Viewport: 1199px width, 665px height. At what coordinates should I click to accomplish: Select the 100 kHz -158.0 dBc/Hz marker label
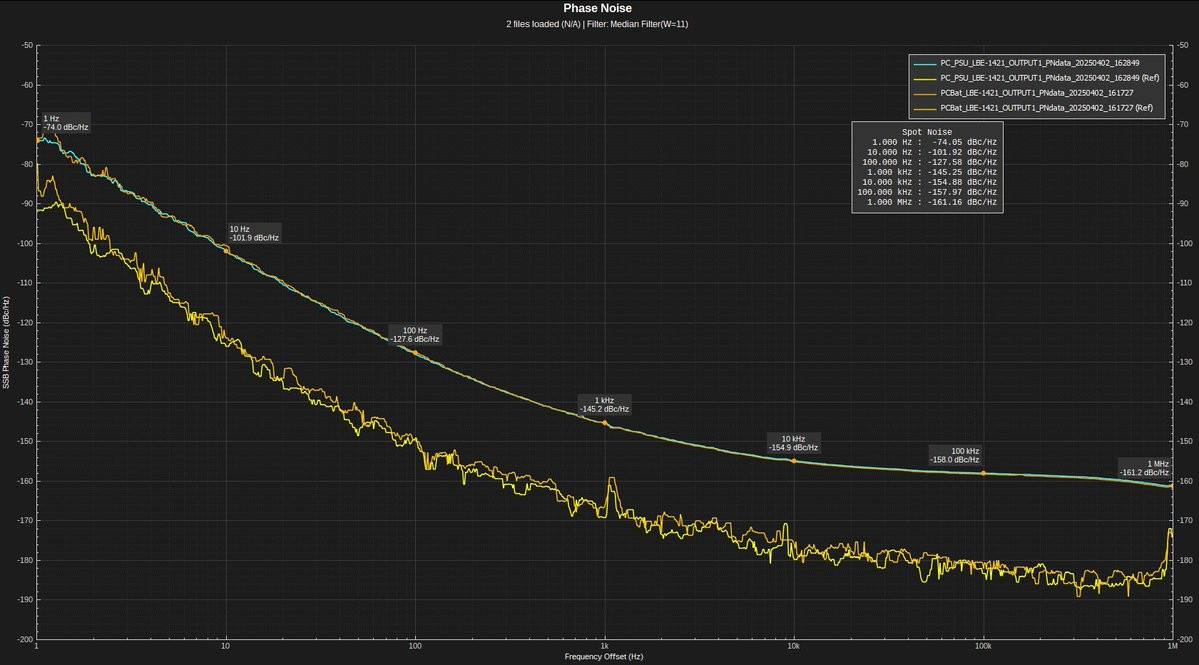coord(954,456)
